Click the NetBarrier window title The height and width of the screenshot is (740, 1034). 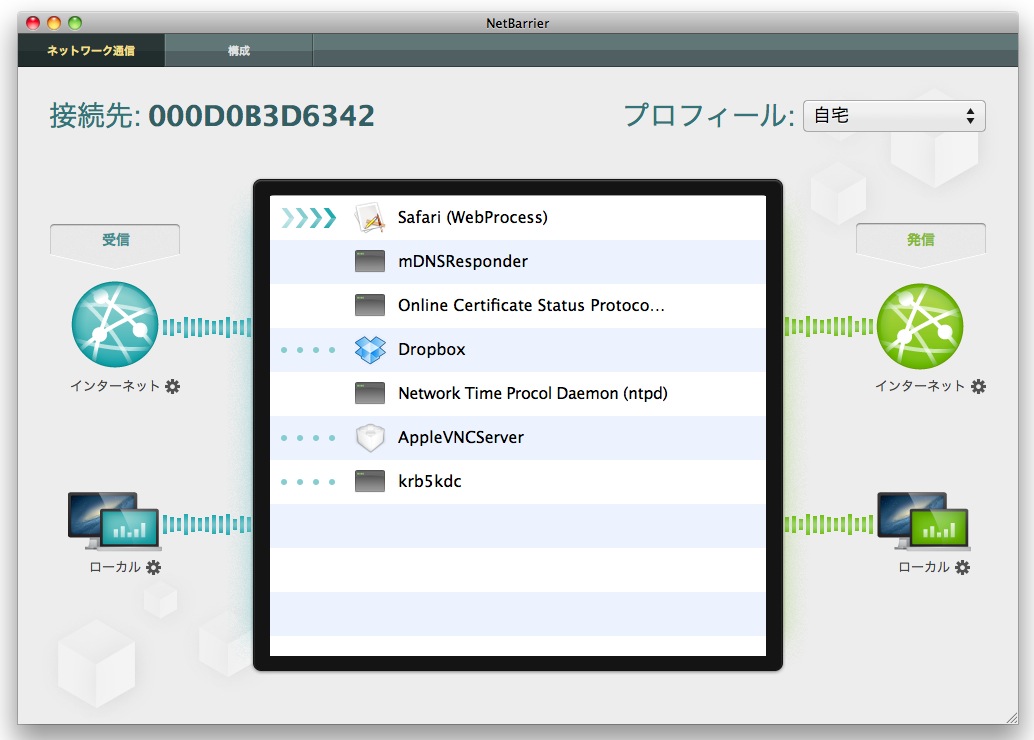[518, 23]
